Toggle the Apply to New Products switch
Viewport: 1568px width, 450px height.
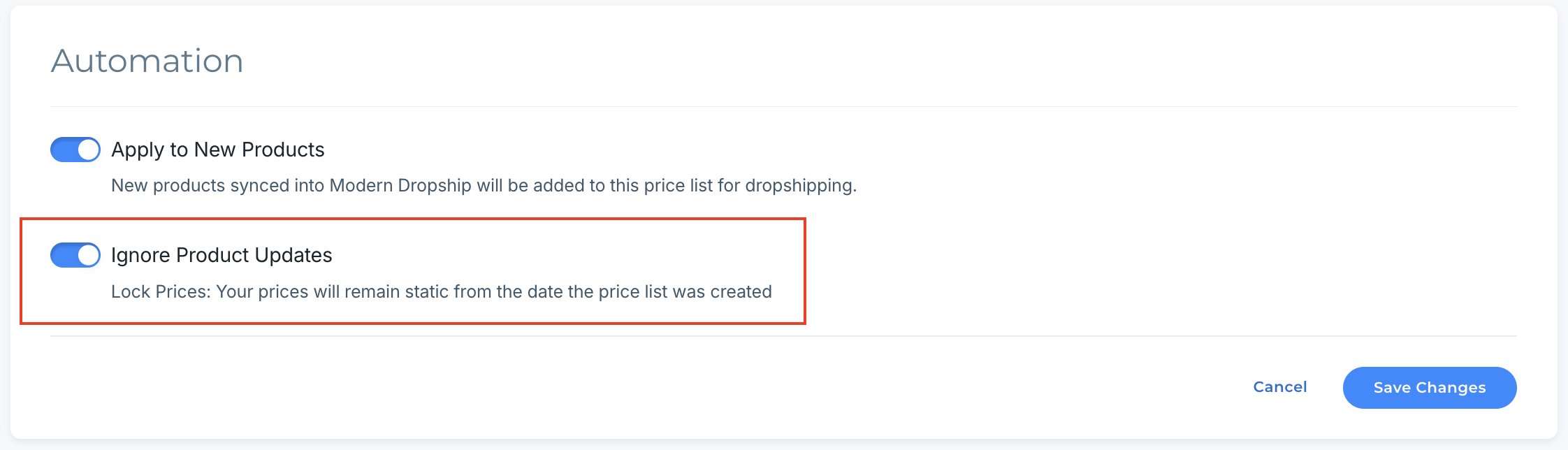[x=75, y=150]
